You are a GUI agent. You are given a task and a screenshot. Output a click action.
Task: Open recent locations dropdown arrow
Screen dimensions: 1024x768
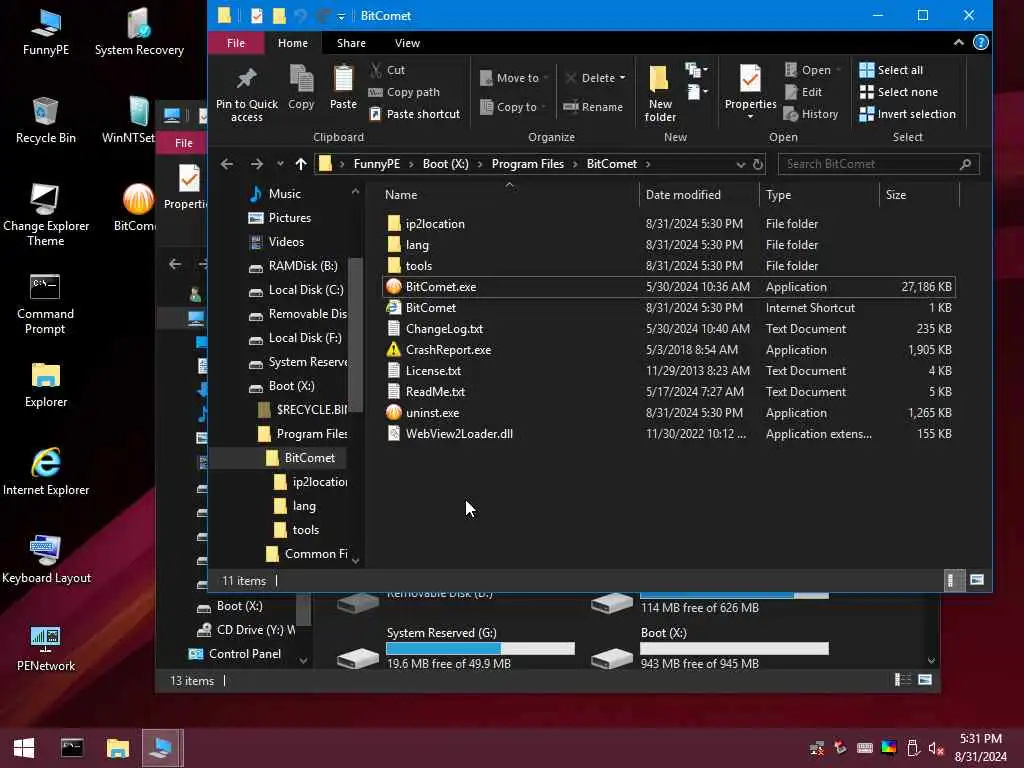click(280, 164)
